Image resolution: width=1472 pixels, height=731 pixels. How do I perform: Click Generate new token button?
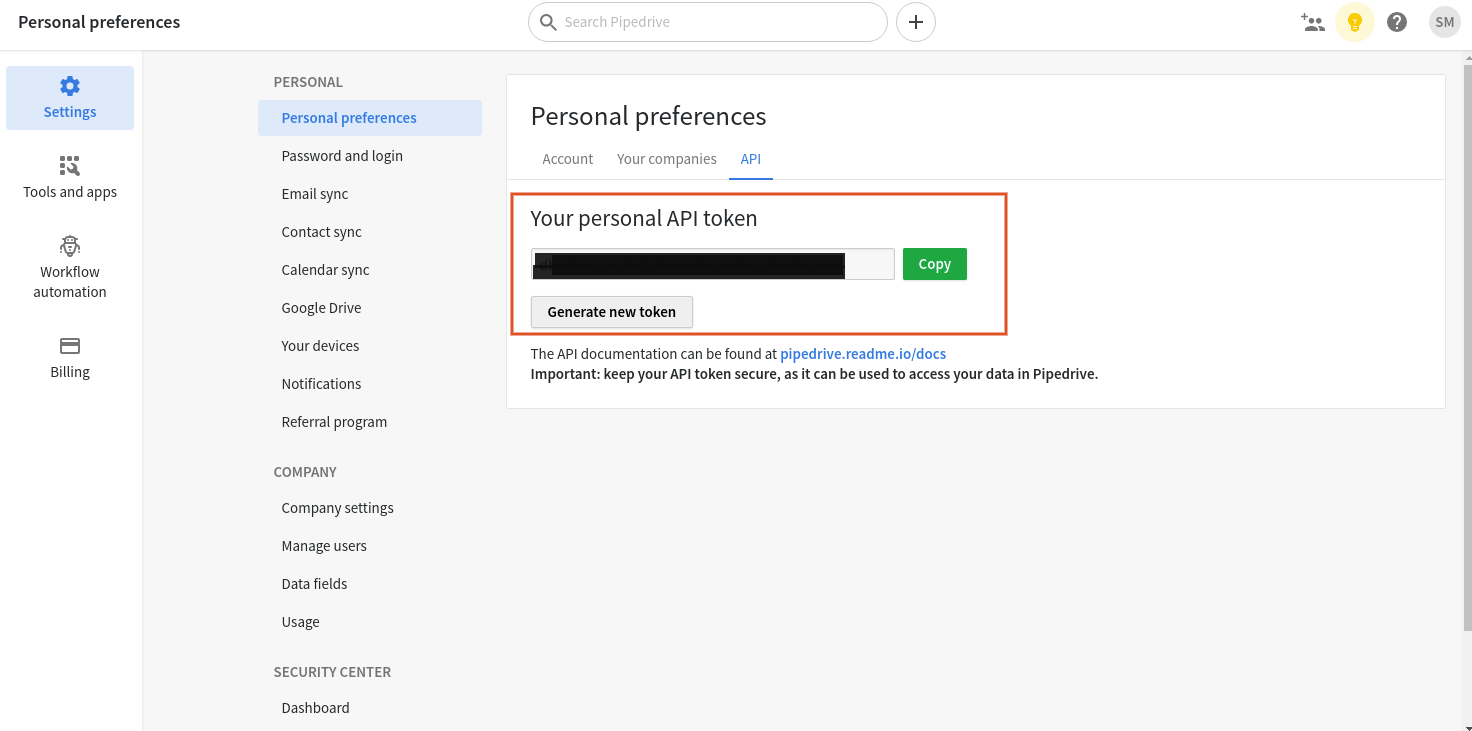pyautogui.click(x=611, y=312)
